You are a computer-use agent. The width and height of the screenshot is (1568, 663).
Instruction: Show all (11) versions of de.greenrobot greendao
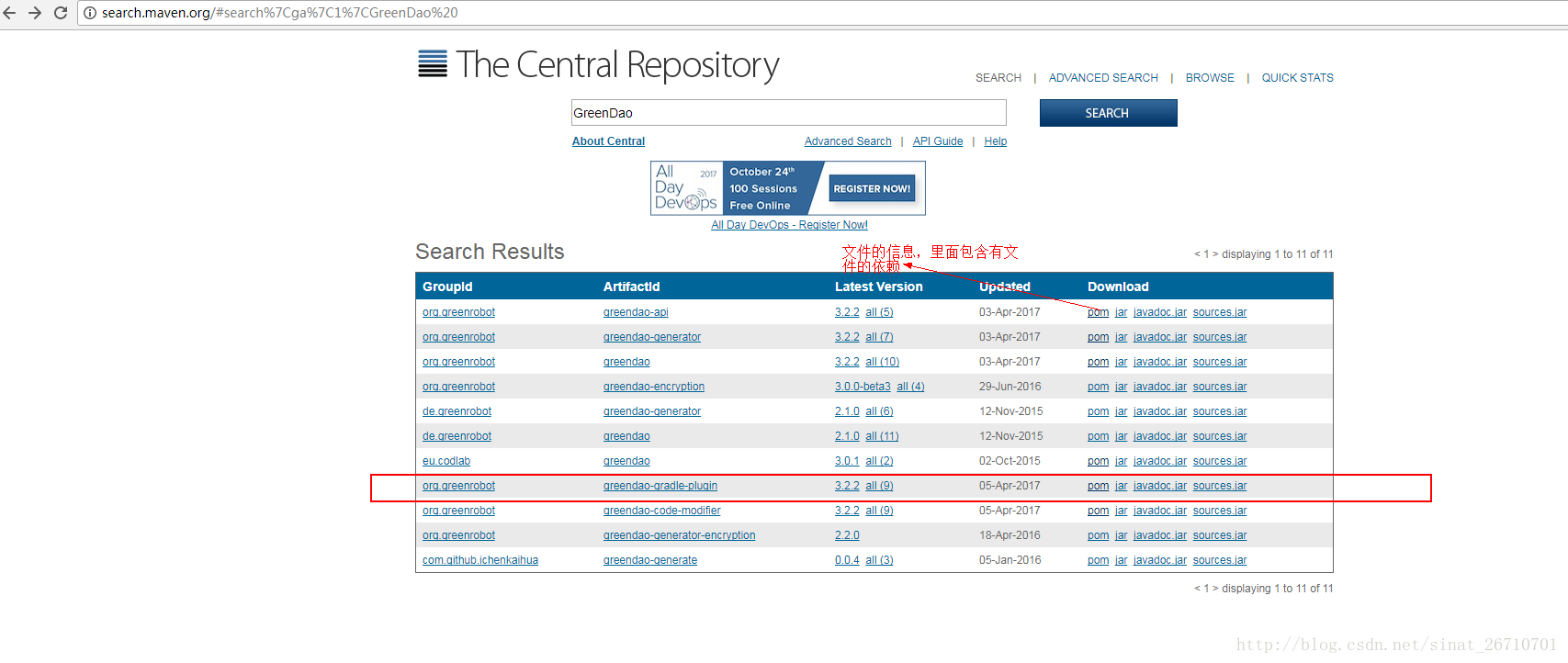point(883,436)
